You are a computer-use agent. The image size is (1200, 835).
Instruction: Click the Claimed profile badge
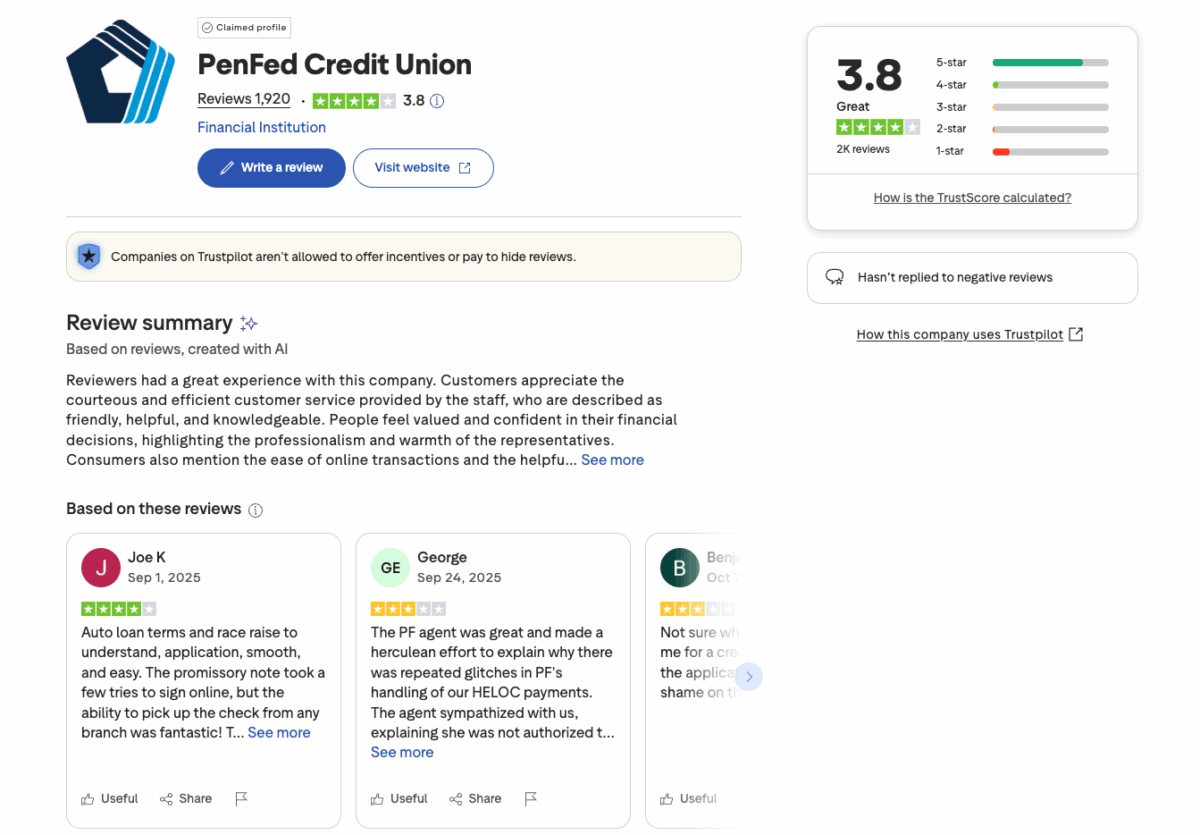click(243, 27)
